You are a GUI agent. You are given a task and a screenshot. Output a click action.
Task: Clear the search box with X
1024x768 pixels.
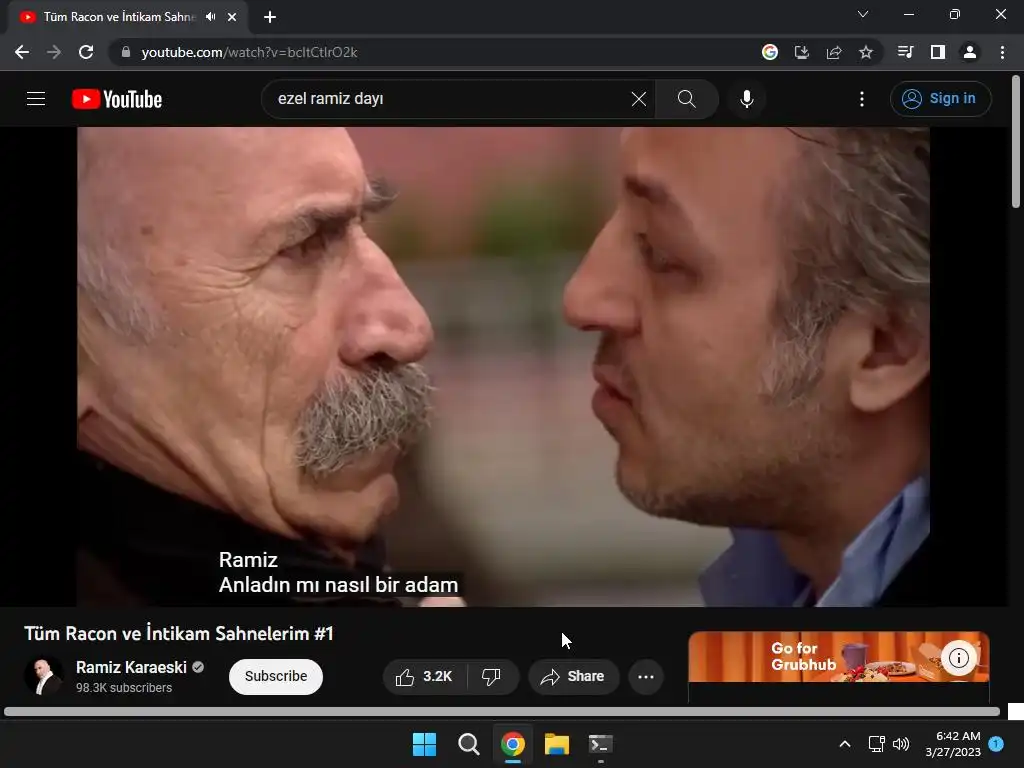639,99
